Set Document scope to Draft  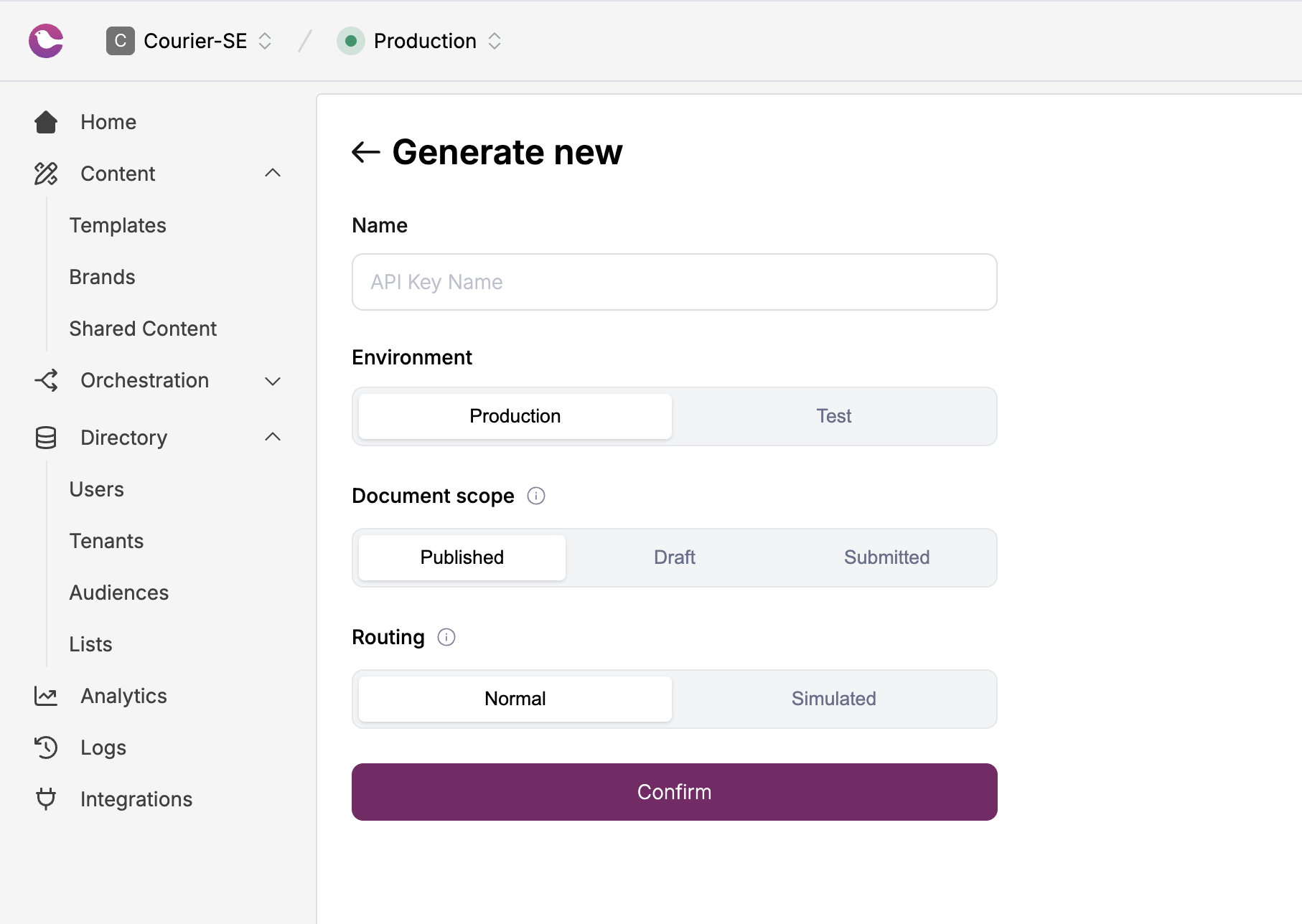tap(674, 557)
